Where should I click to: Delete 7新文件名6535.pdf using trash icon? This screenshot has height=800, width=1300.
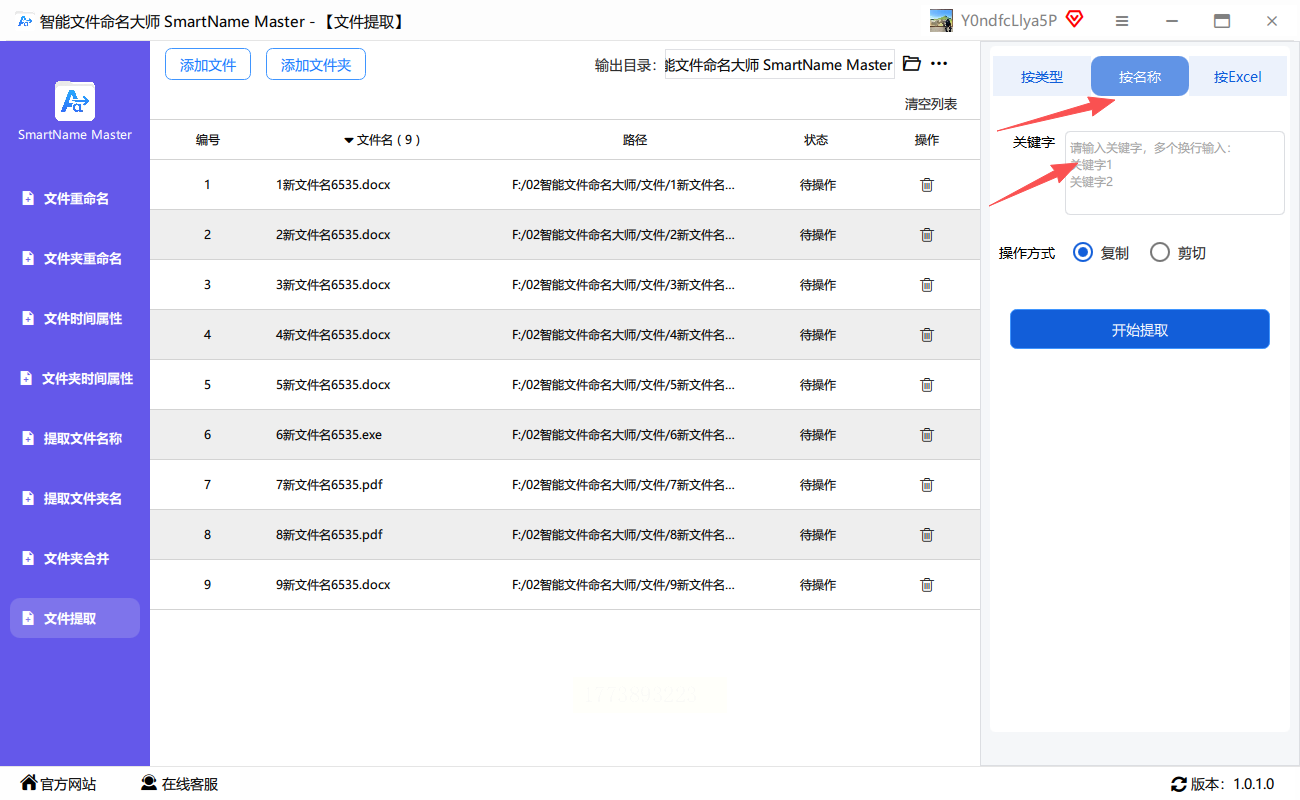coord(927,485)
